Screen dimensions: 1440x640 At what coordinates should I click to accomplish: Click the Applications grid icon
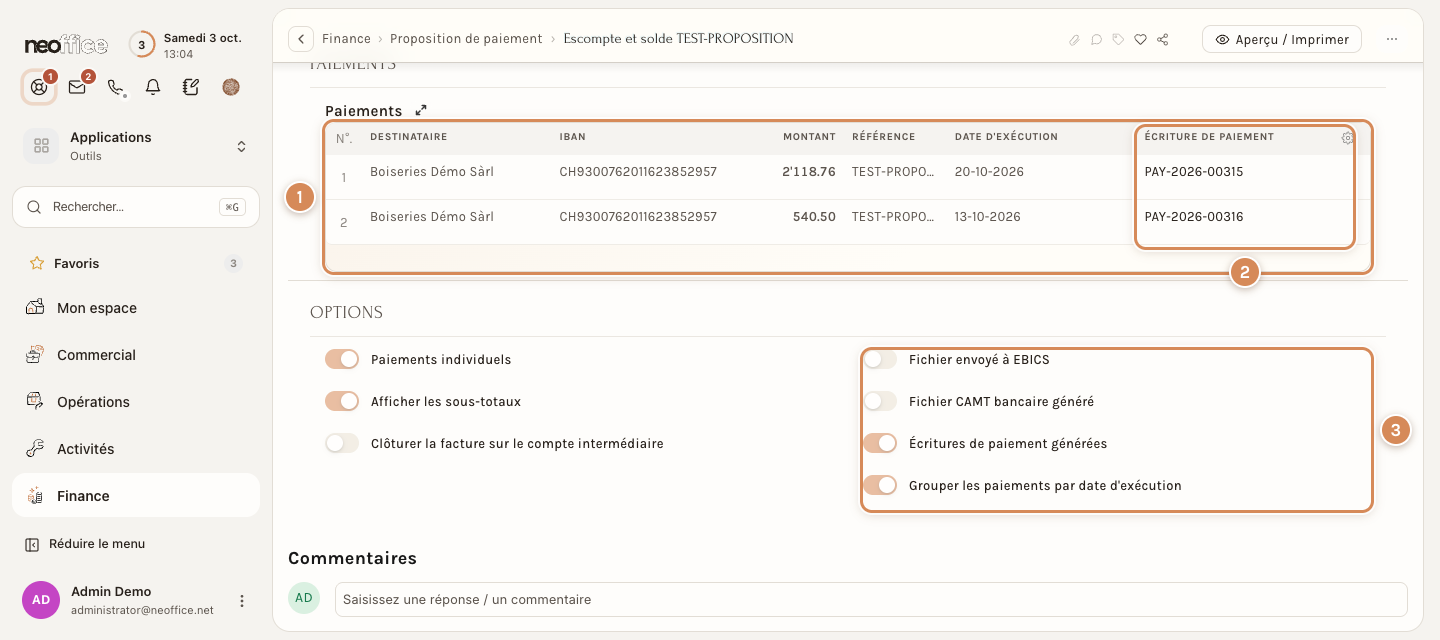click(x=41, y=146)
